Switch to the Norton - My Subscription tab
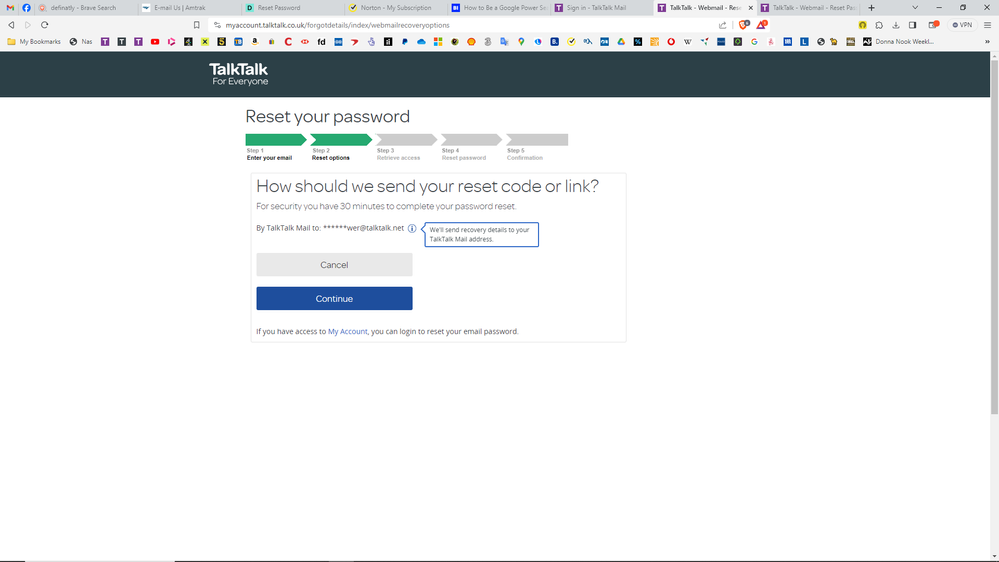999x562 pixels. coord(396,8)
